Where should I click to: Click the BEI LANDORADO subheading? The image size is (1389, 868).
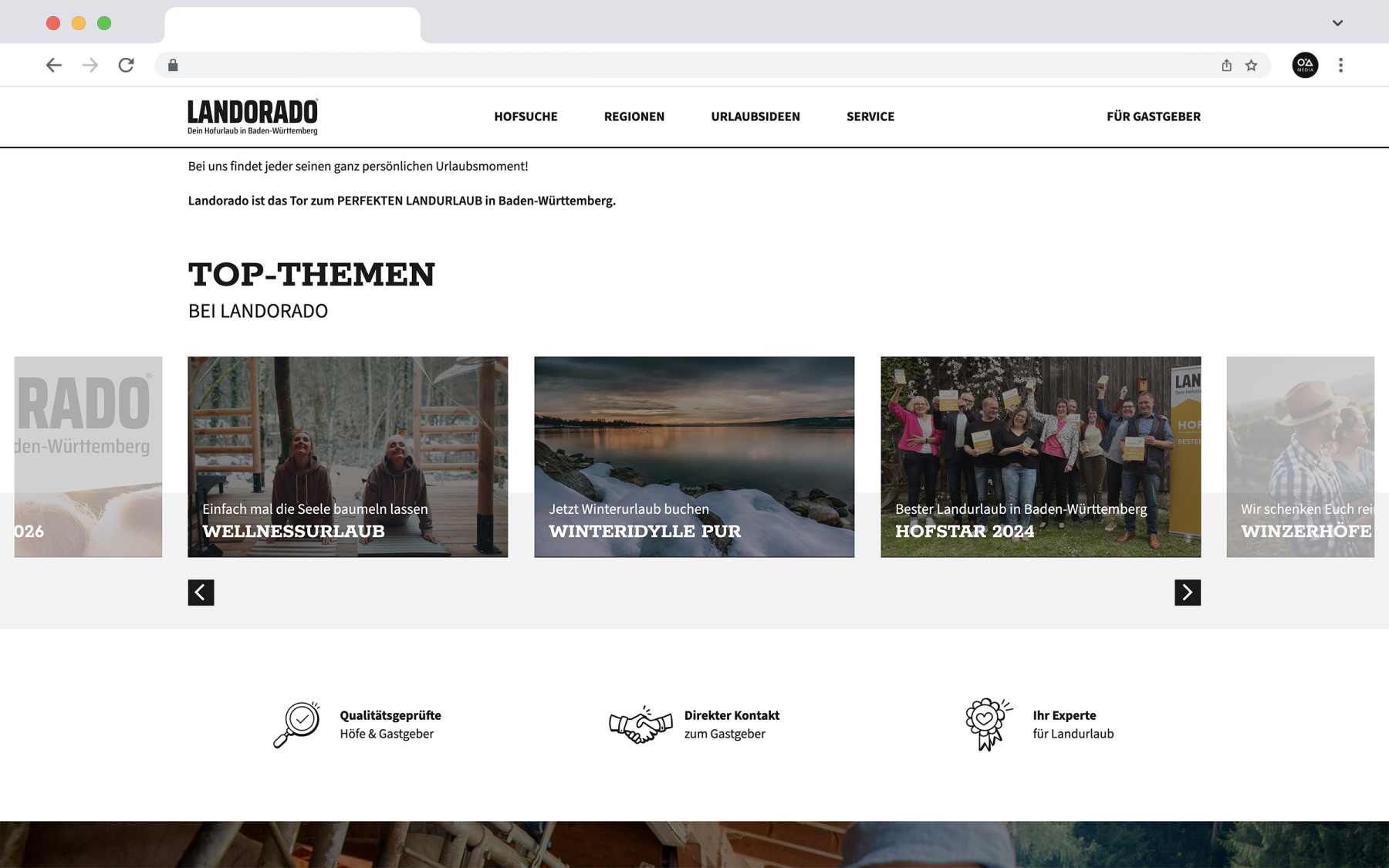click(x=258, y=311)
